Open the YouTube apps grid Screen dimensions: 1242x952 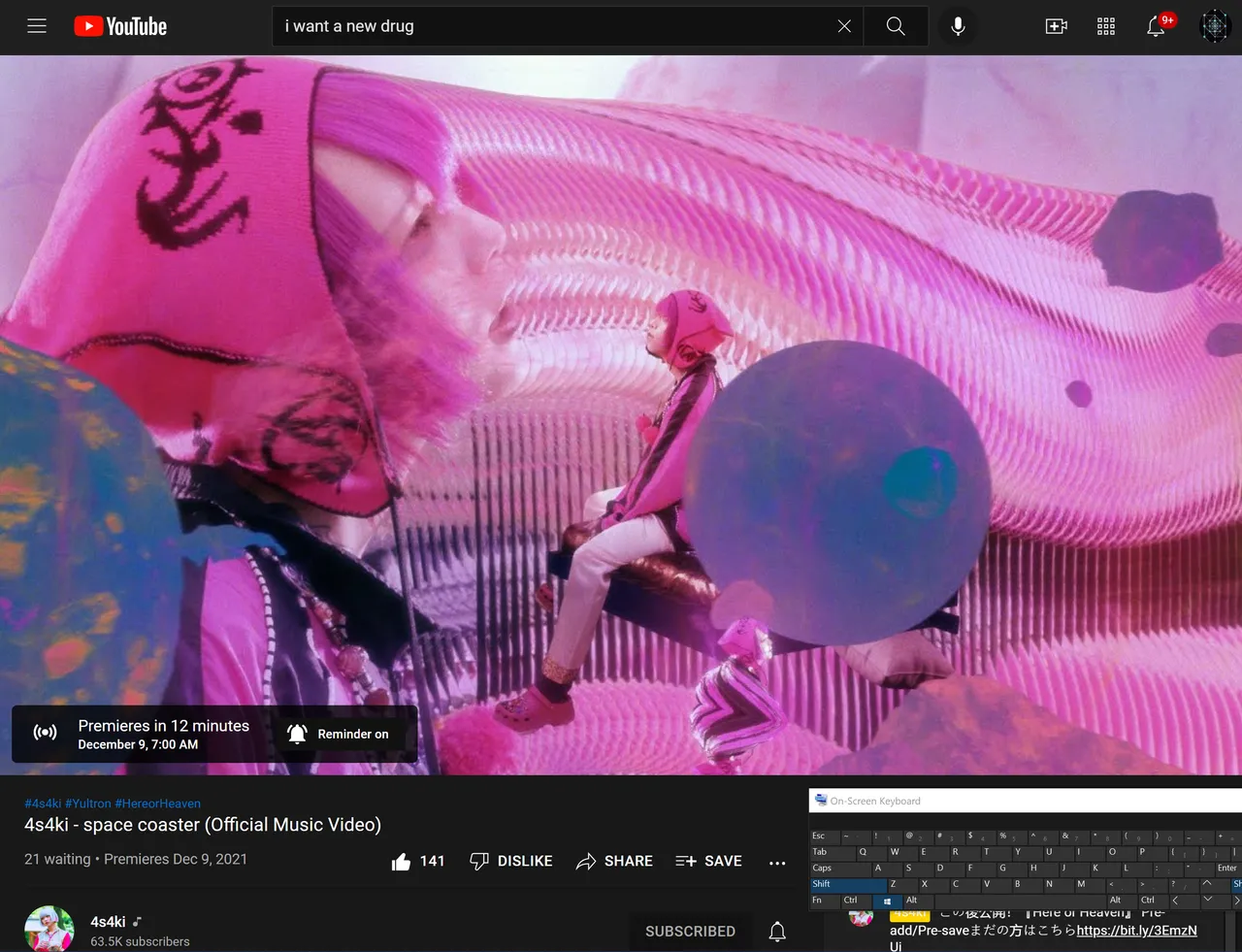click(1106, 26)
